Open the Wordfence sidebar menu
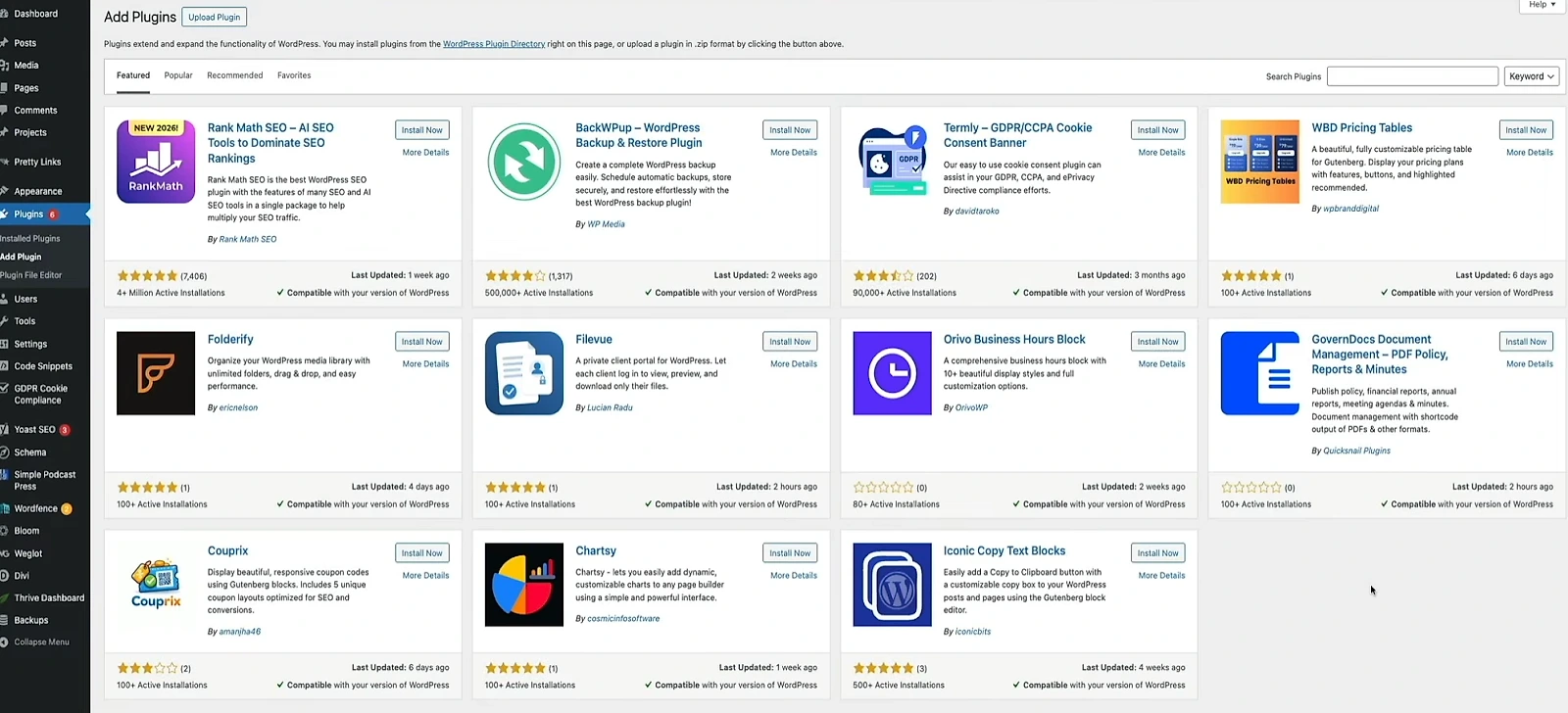 pyautogui.click(x=36, y=509)
